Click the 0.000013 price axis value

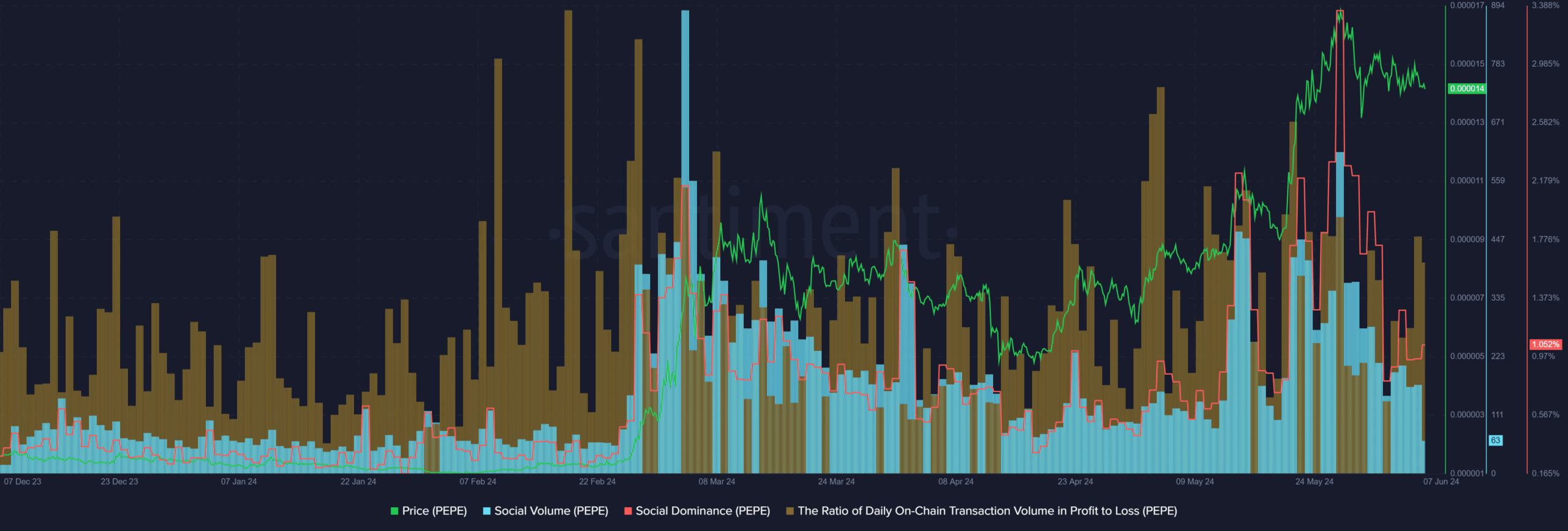click(x=1467, y=122)
